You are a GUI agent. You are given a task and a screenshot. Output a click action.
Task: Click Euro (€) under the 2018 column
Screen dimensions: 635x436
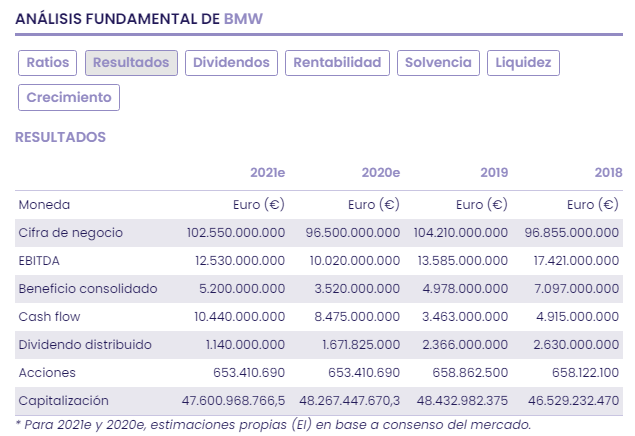pos(593,204)
